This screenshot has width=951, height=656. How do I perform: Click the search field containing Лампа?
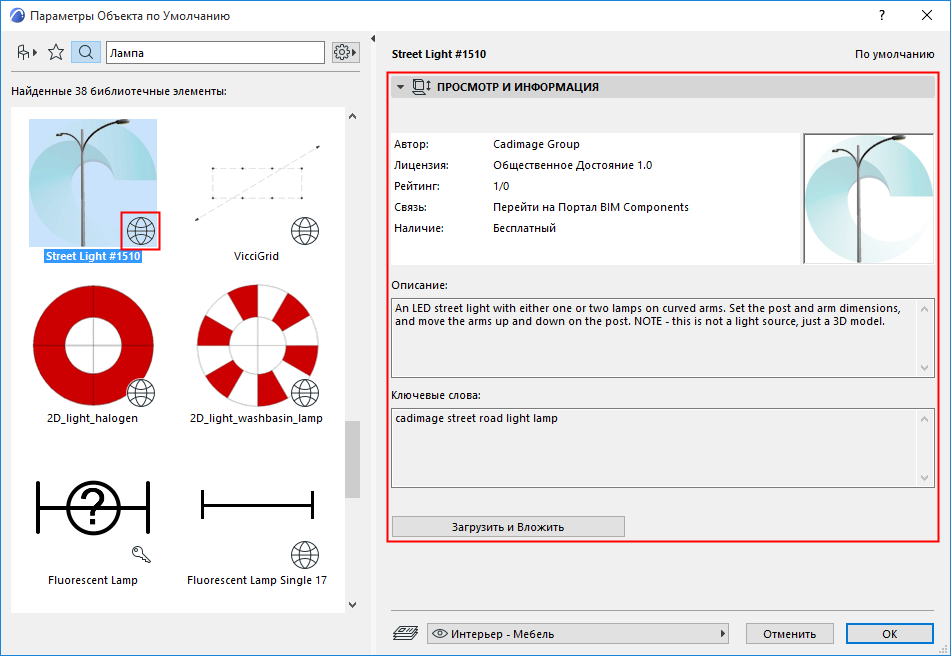(215, 53)
